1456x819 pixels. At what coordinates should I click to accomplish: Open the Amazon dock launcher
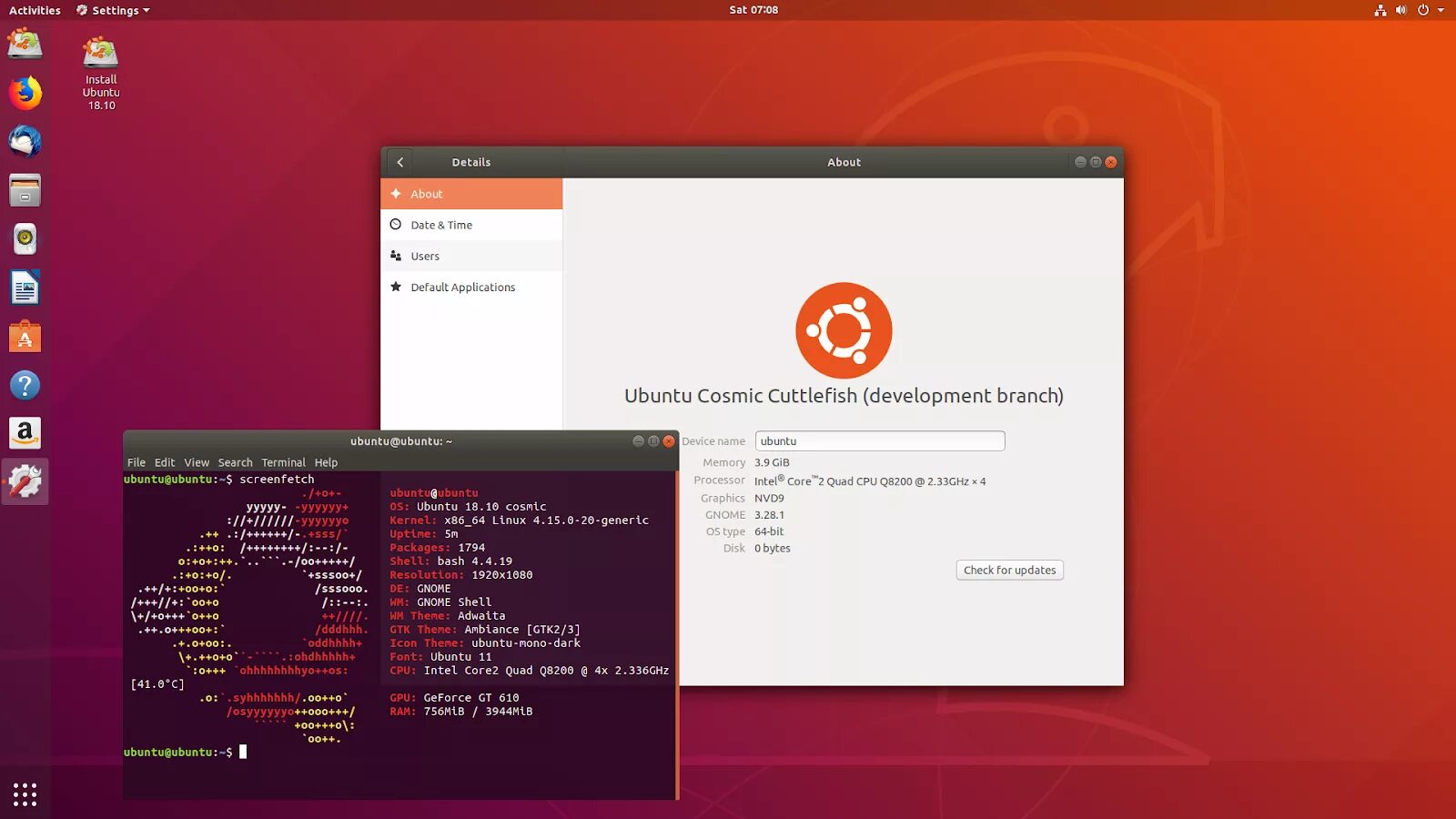coord(25,433)
